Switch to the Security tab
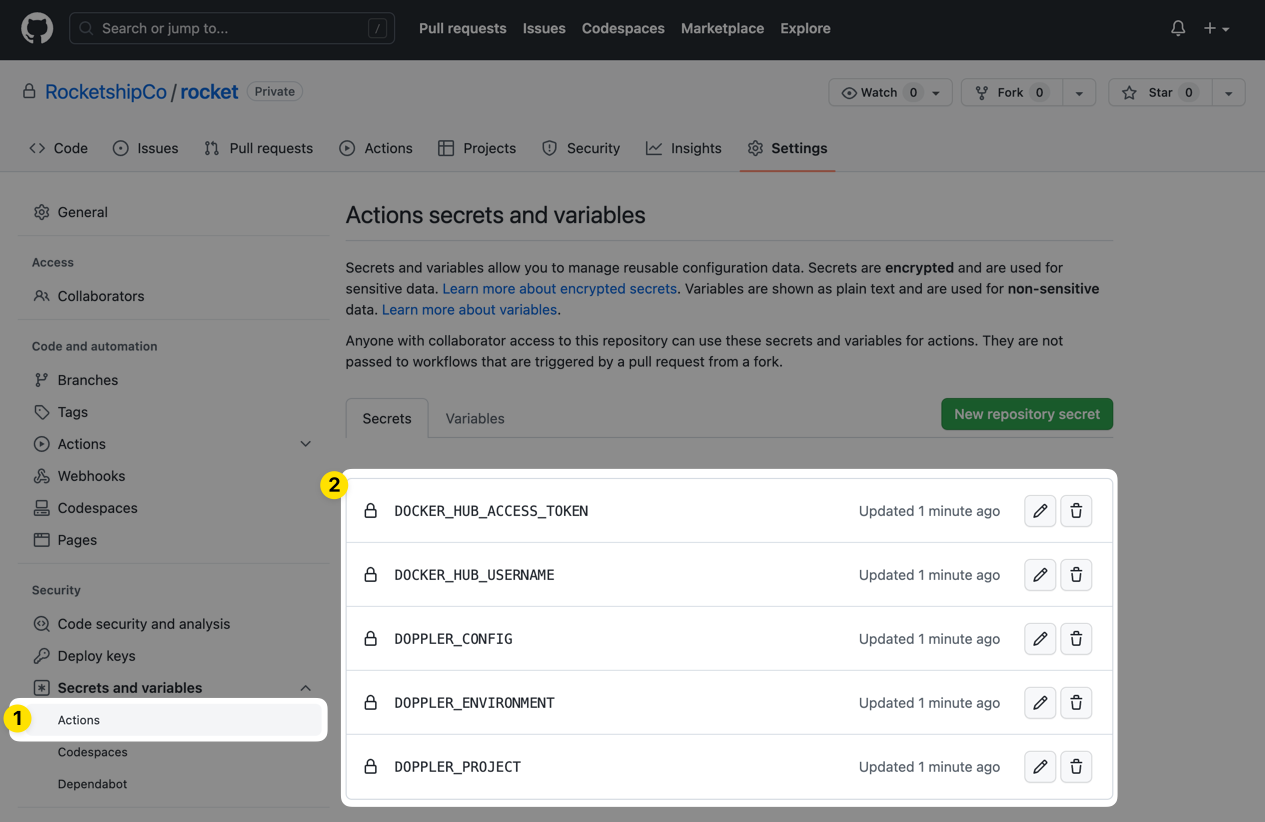Image resolution: width=1265 pixels, height=822 pixels. coord(581,148)
